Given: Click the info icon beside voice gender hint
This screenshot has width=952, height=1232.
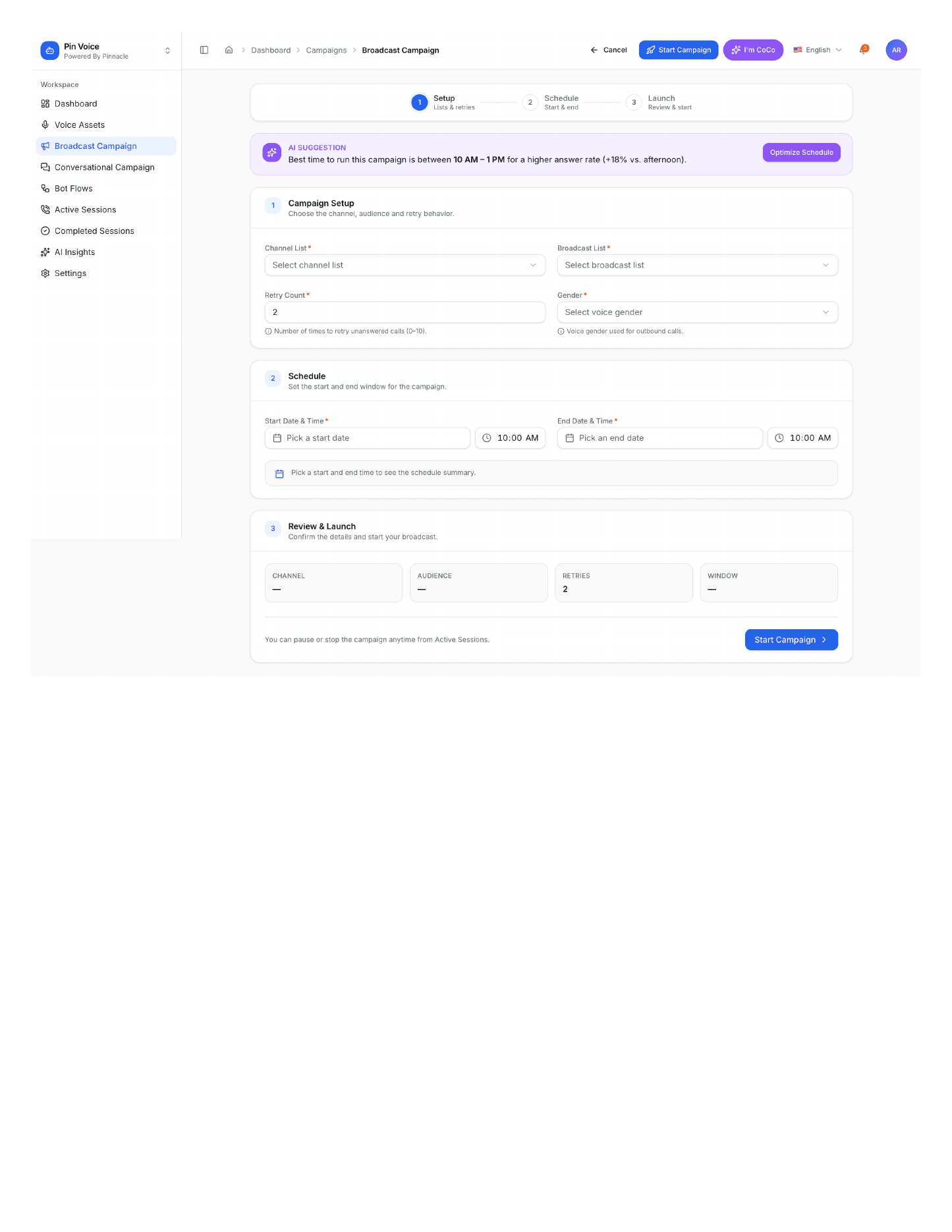Looking at the screenshot, I should tap(561, 331).
